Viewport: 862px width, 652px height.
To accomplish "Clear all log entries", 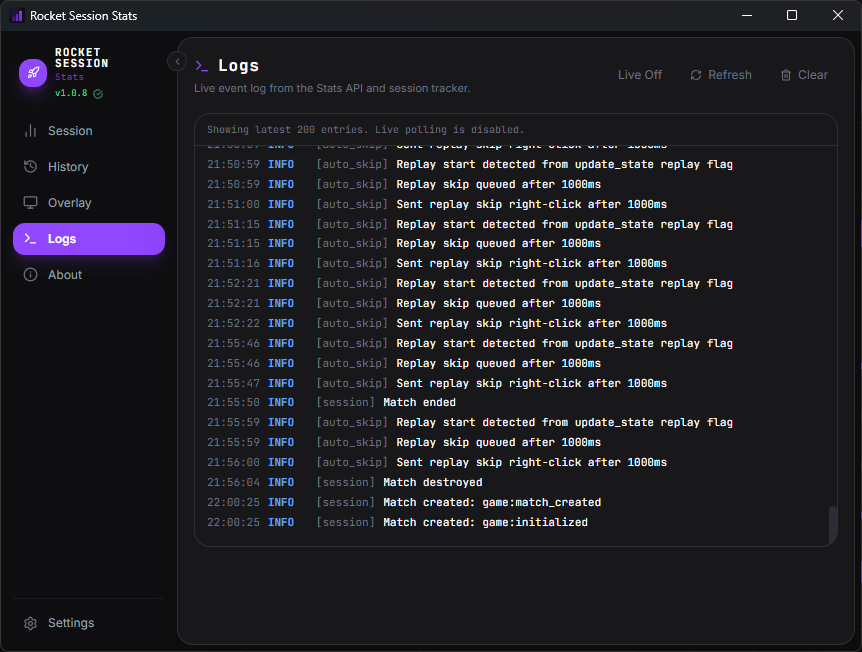I will pyautogui.click(x=804, y=75).
